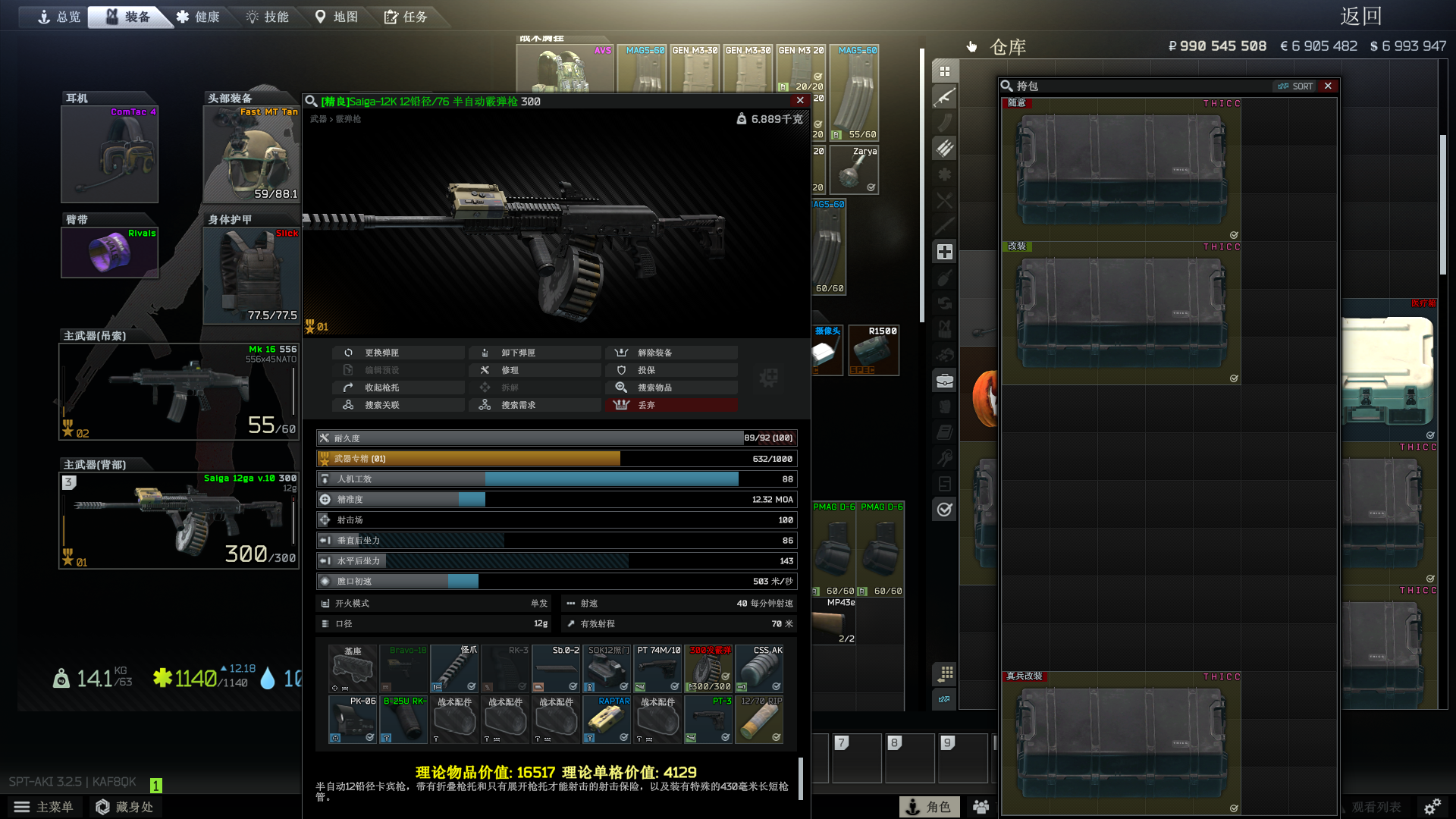Image resolution: width=1456 pixels, height=819 pixels.
Task: Toggle melee knife filter in stash sidebar
Action: pyautogui.click(x=945, y=226)
